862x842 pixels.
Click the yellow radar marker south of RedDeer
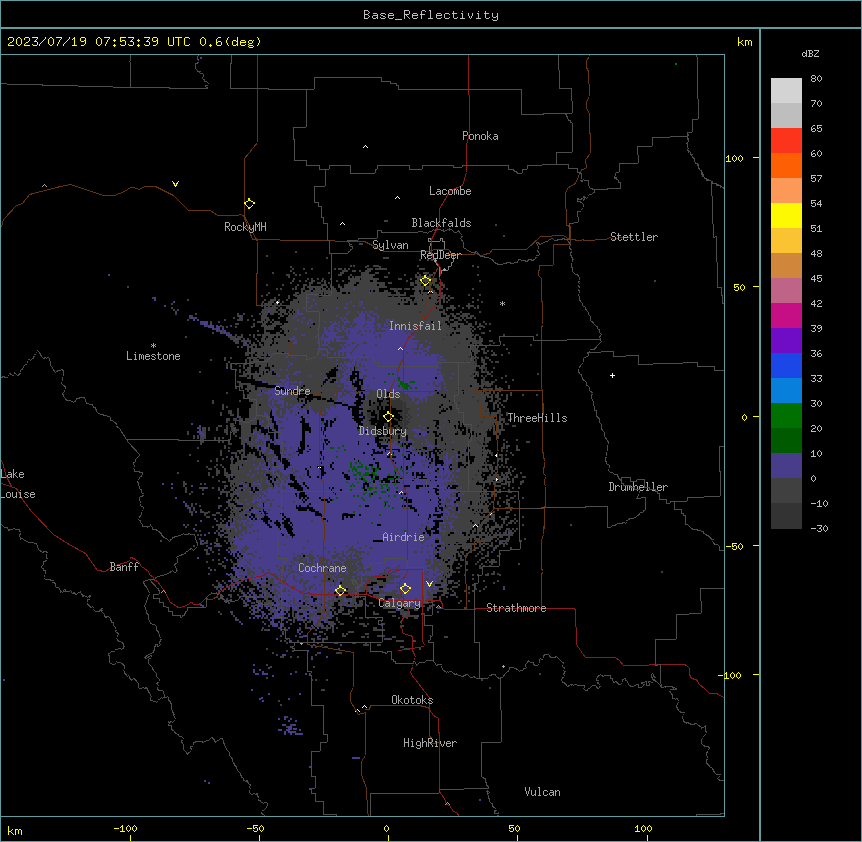[x=426, y=281]
